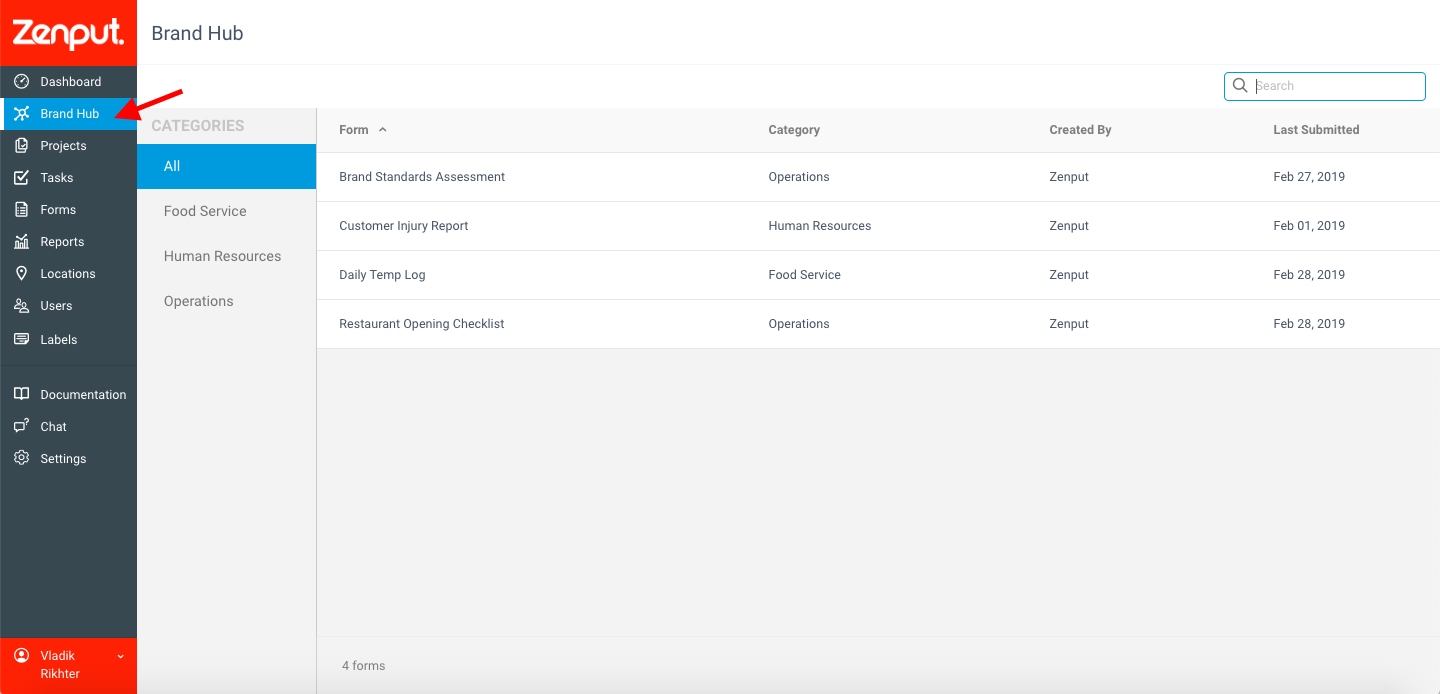Open Labels in the sidebar
The image size is (1440, 694).
click(x=68, y=340)
